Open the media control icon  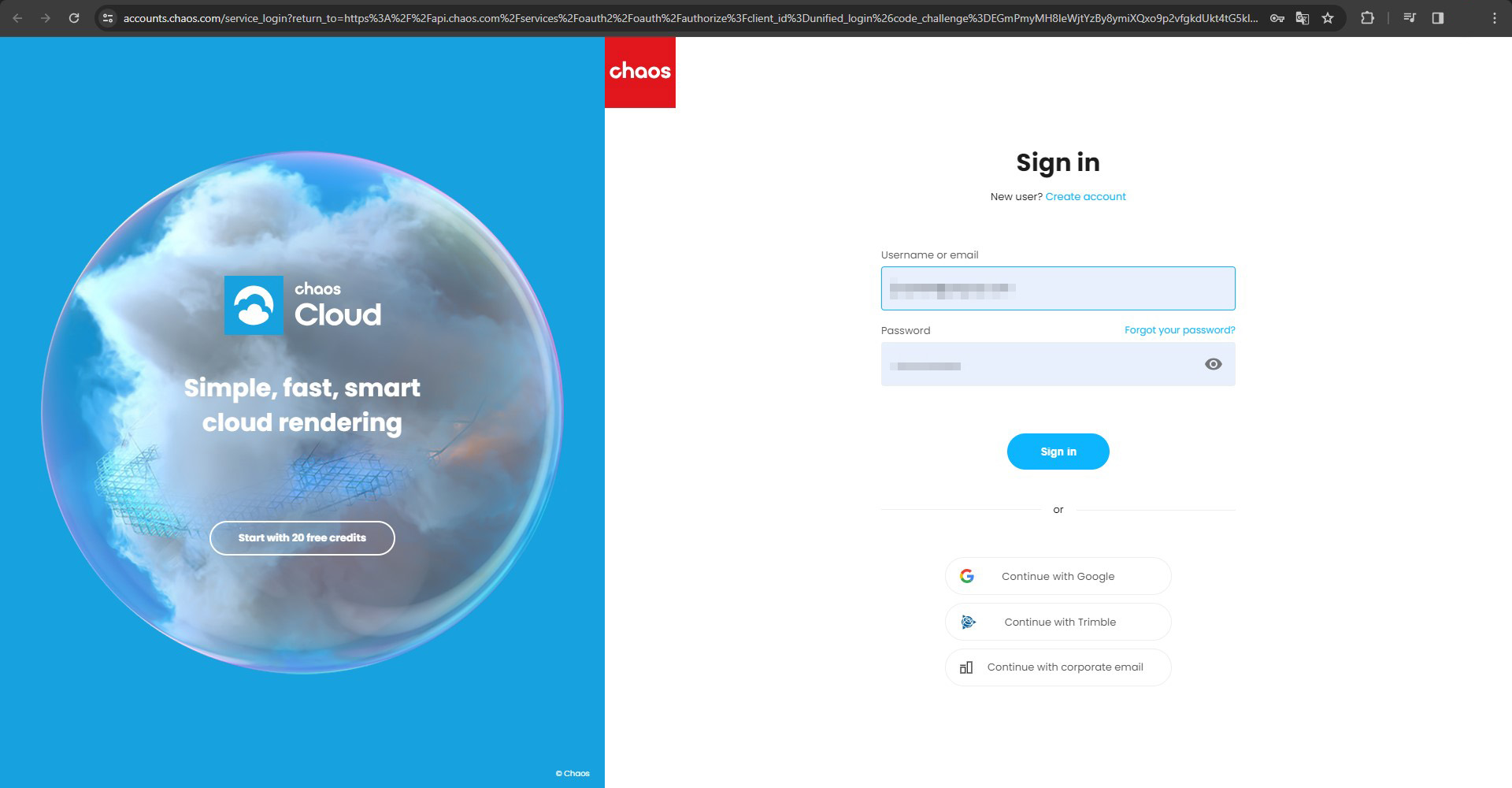[x=1410, y=18]
